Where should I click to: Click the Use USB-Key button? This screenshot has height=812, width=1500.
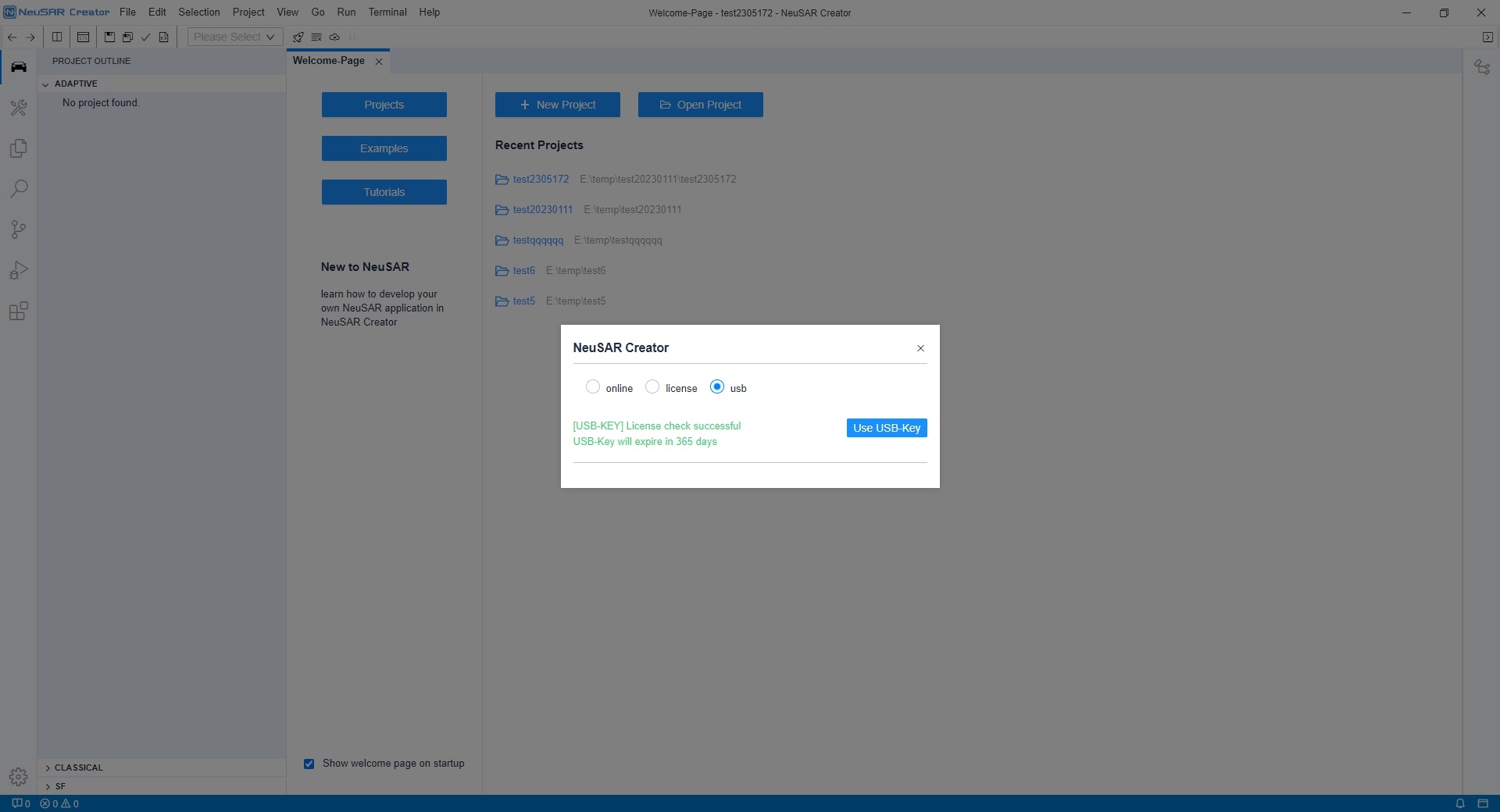pos(886,428)
